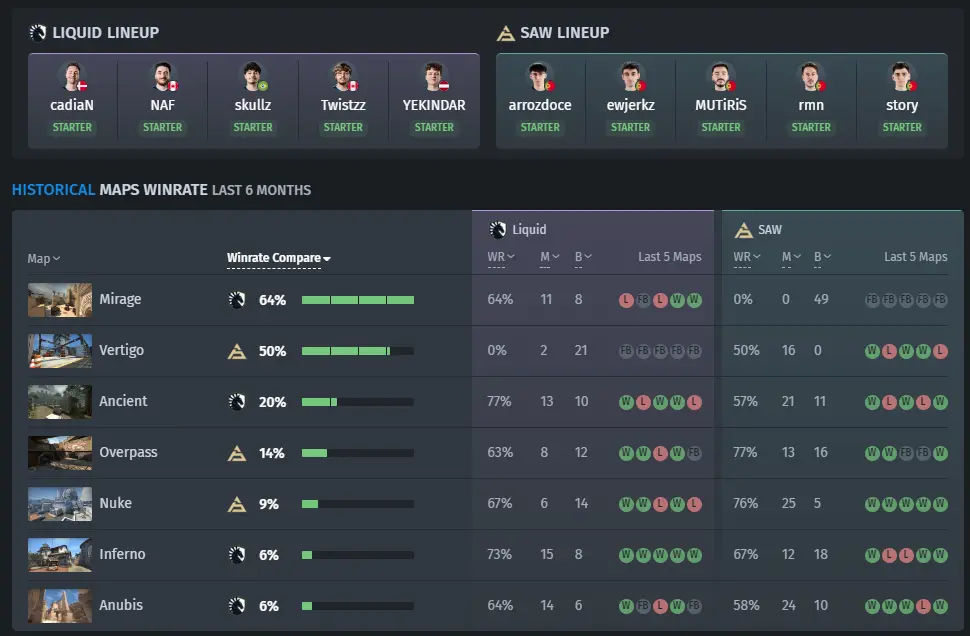Open cadiaN's player avatar
The height and width of the screenshot is (636, 970).
coord(72,77)
